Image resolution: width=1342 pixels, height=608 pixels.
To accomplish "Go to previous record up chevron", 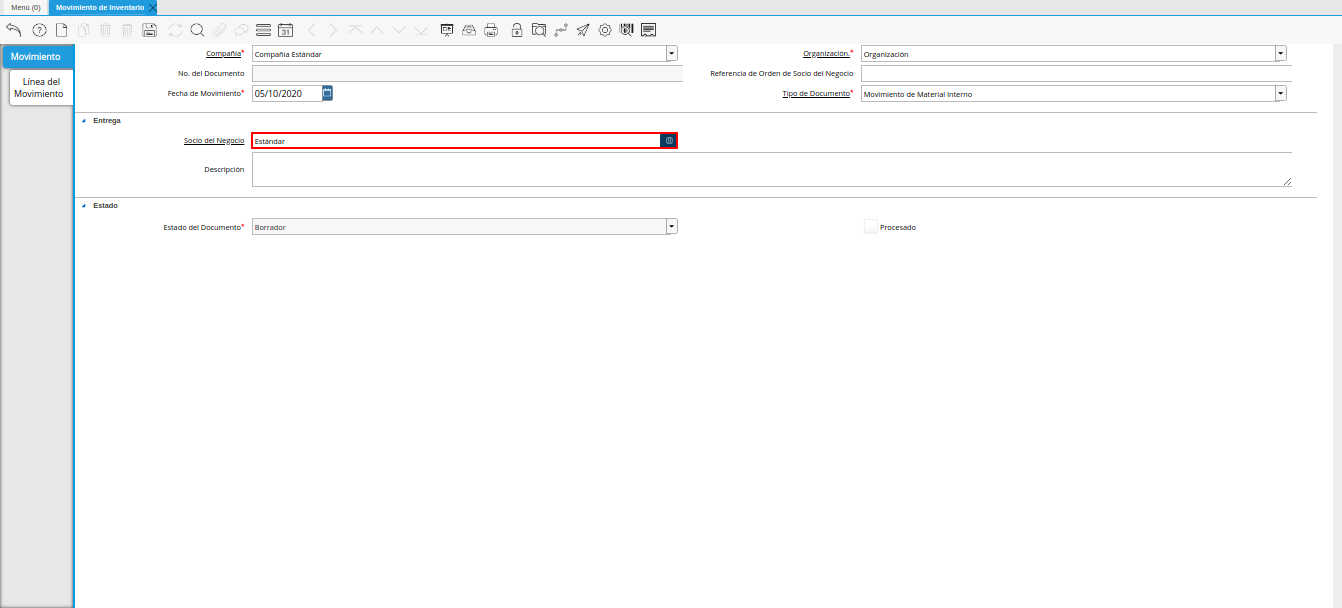I will (x=377, y=30).
